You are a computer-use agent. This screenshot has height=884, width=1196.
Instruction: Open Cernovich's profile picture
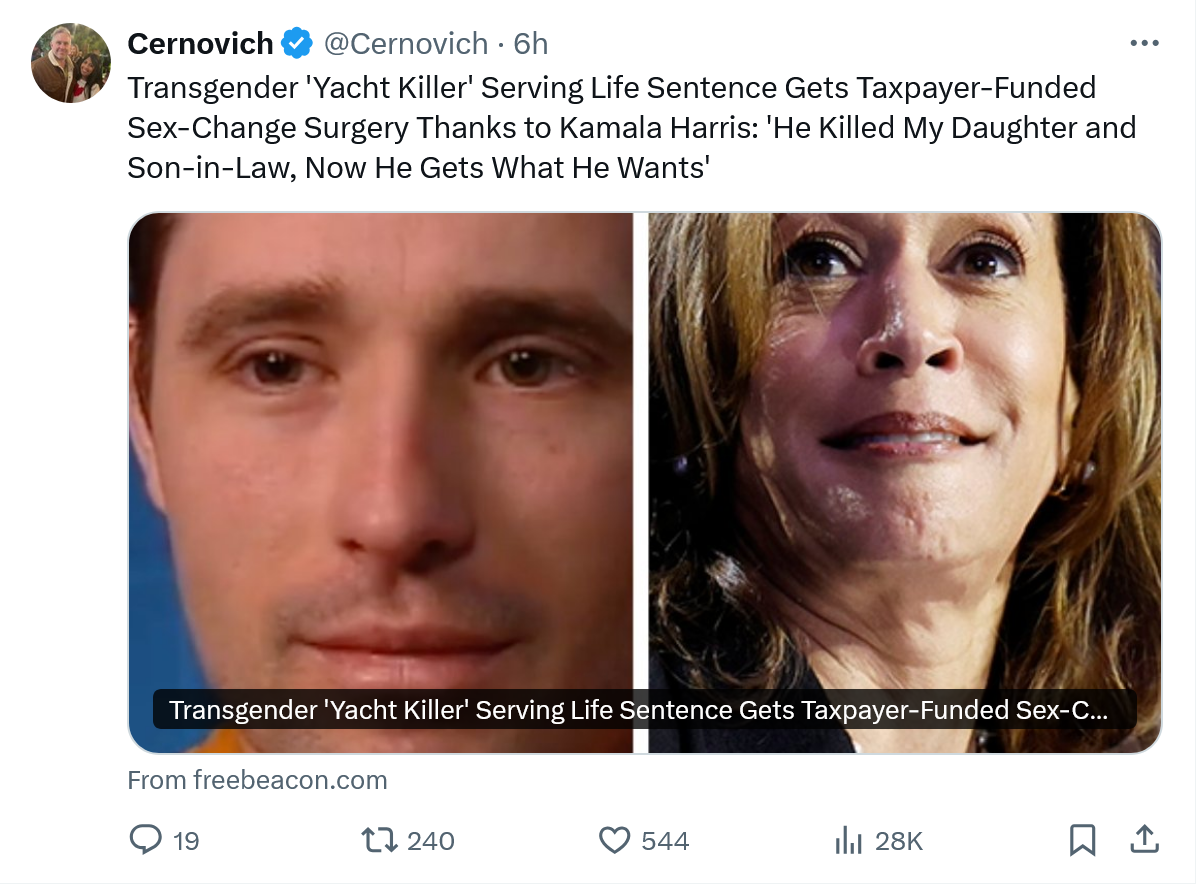tap(71, 63)
